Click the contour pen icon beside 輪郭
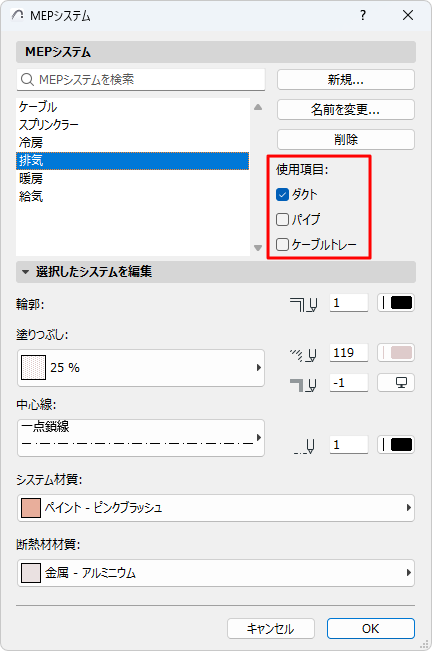 coord(303,304)
